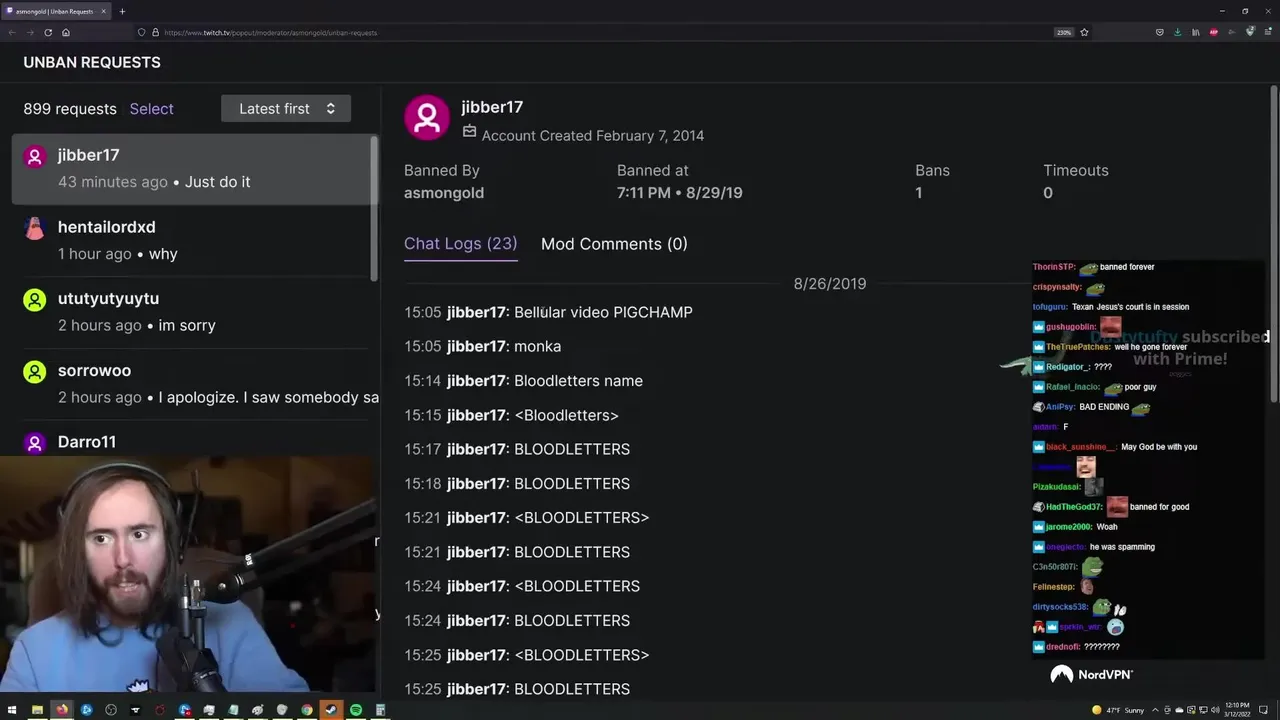Open Spotify from the taskbar
1280x720 pixels.
tap(356, 710)
